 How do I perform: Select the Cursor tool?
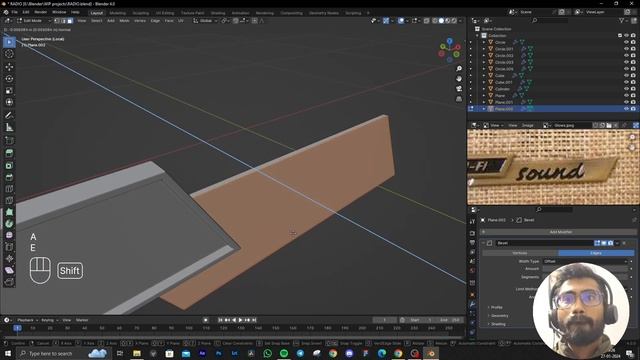click(9, 54)
